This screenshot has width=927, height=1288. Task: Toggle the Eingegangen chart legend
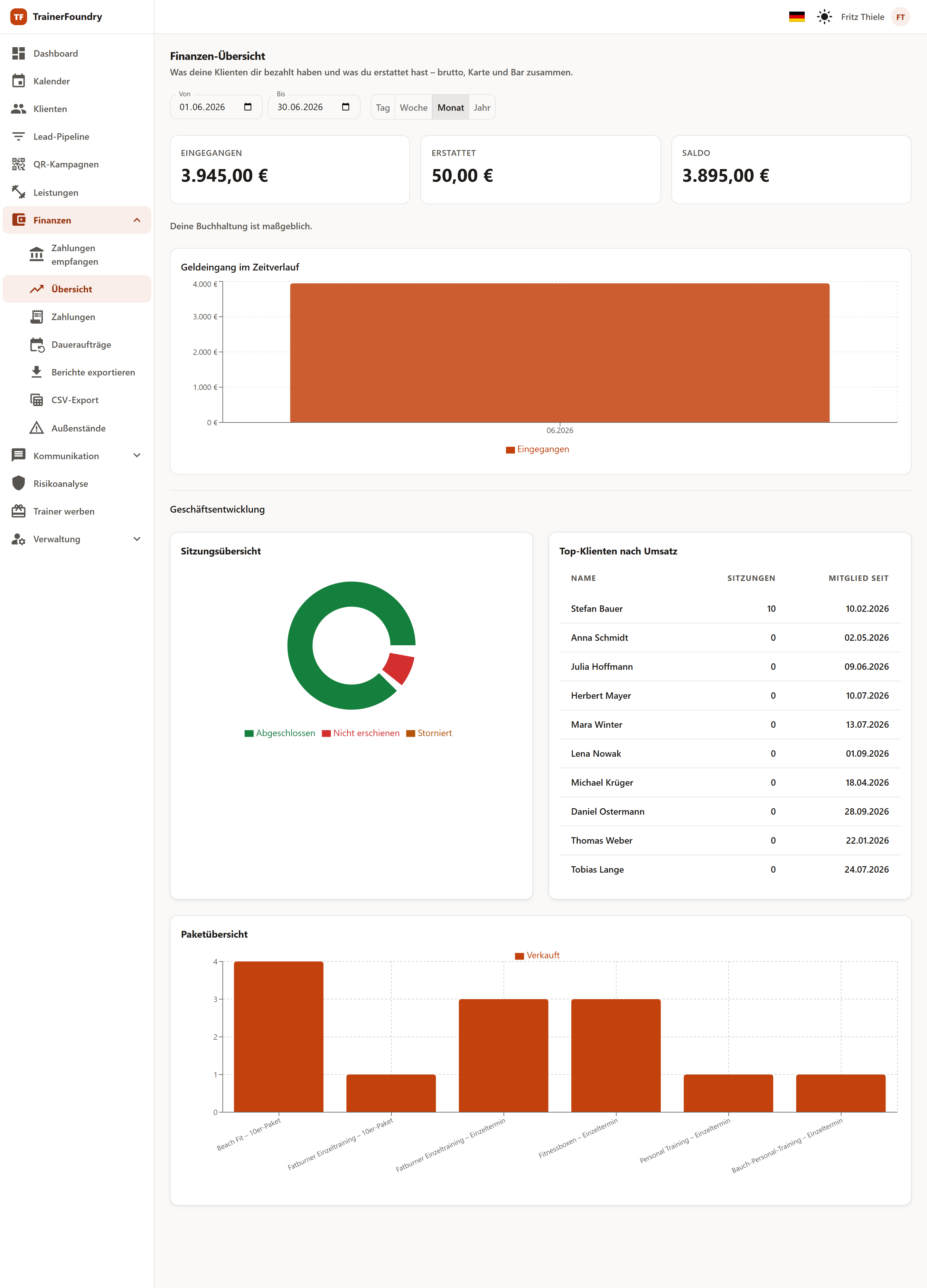click(537, 449)
